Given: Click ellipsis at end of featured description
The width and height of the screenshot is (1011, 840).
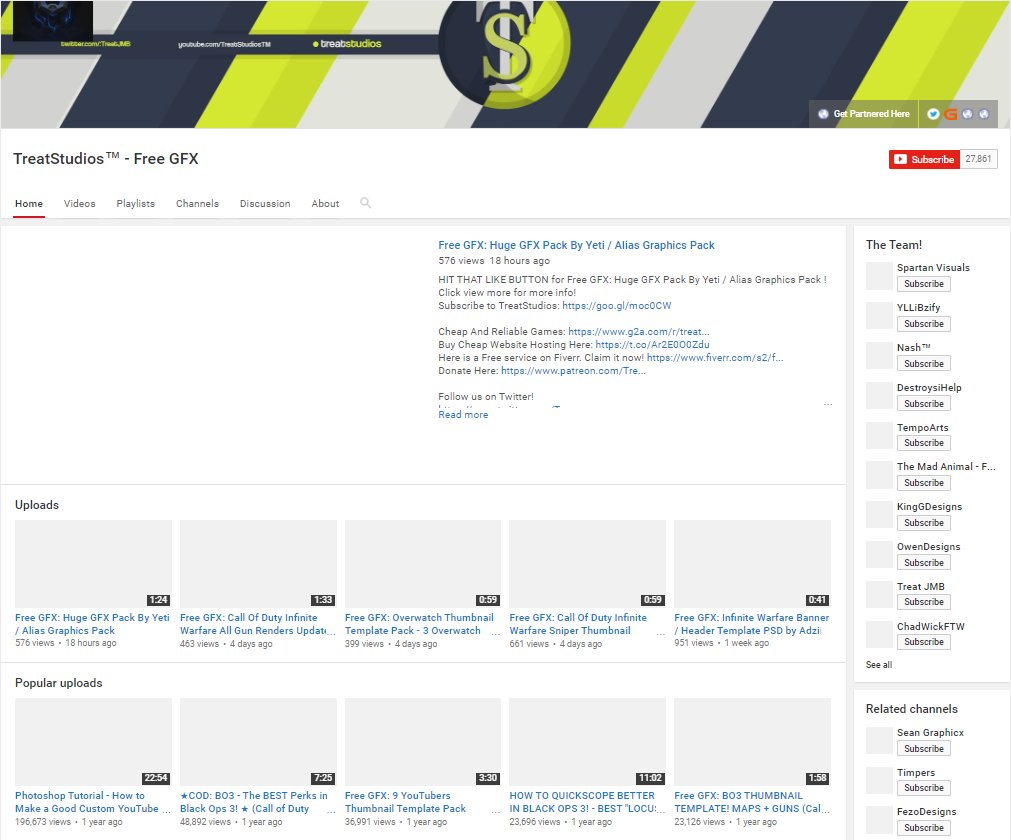Looking at the screenshot, I should click(828, 404).
